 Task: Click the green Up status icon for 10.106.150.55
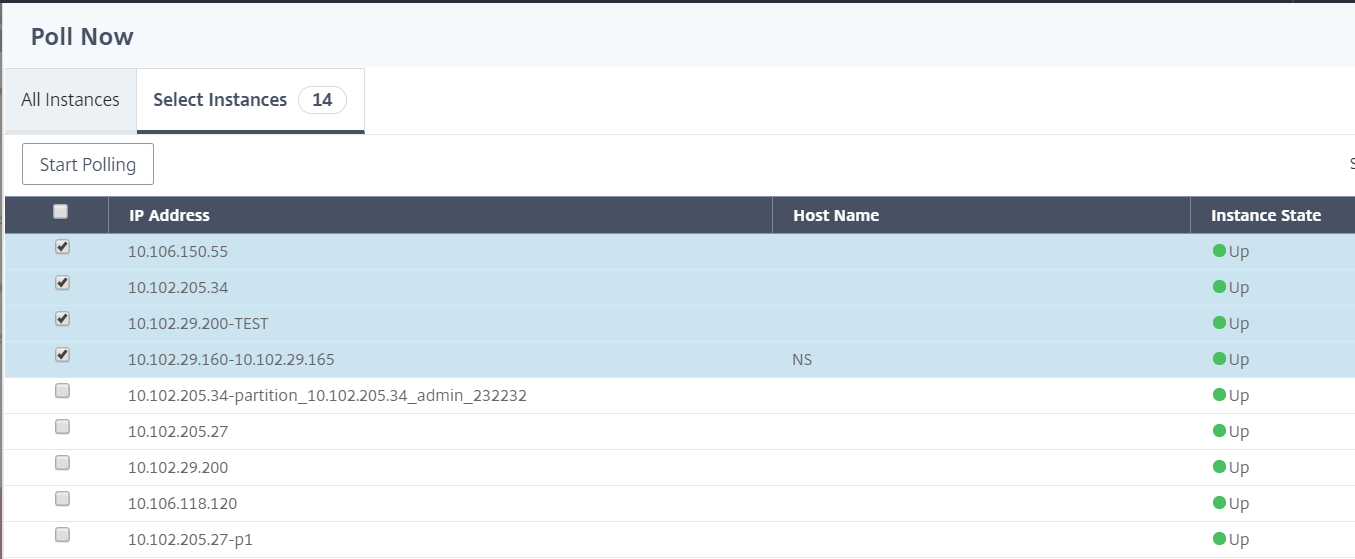coord(1219,251)
